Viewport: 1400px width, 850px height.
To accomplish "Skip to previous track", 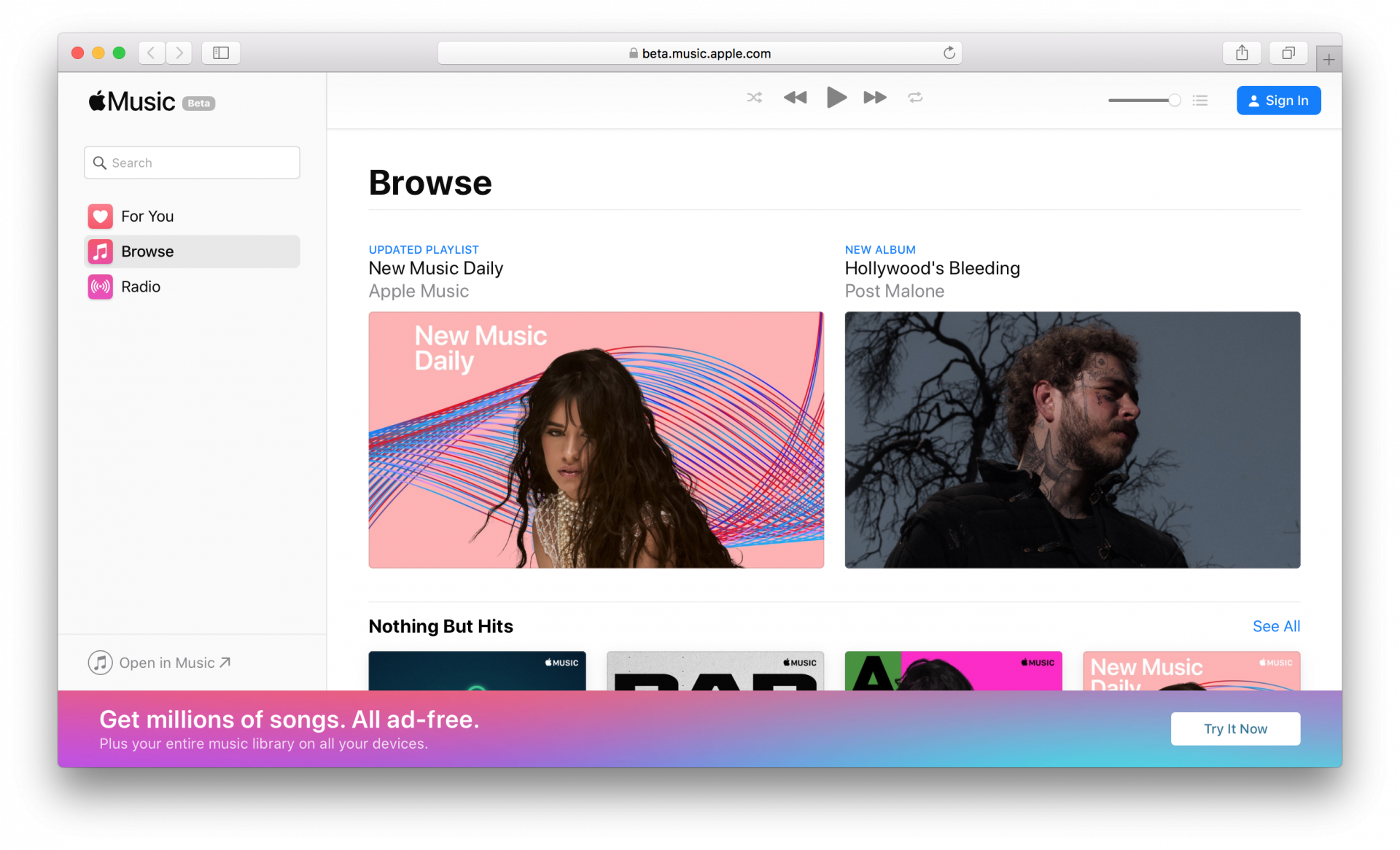I will tap(795, 98).
